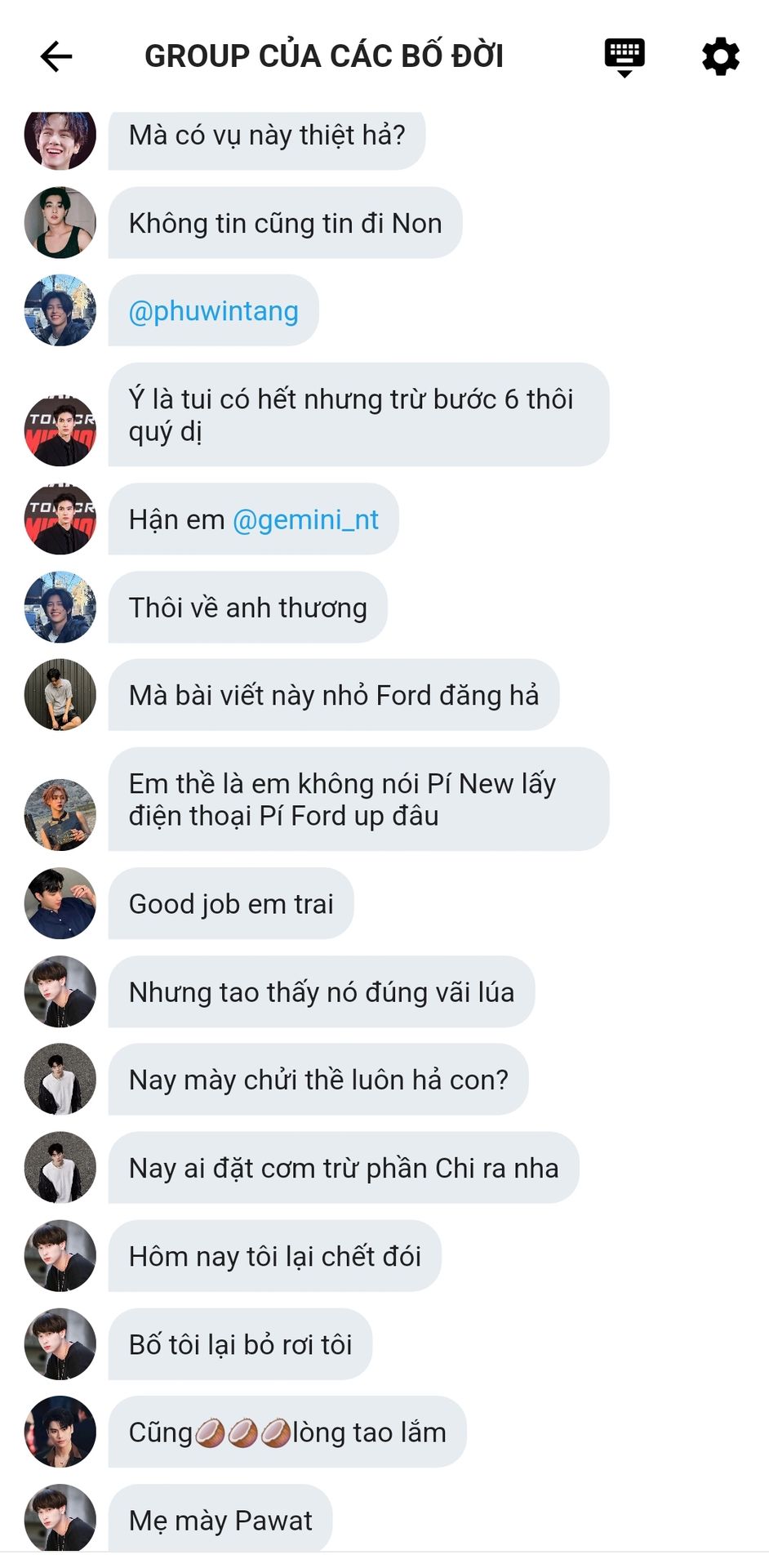Tap avatar beside 'Mà bài viết này nhỏ Ford đăng hả'
The height and width of the screenshot is (1568, 769).
coord(60,695)
